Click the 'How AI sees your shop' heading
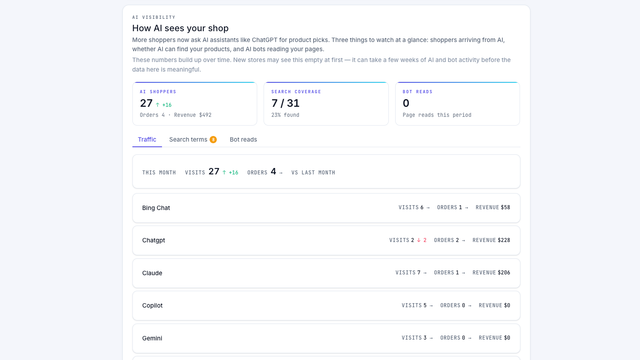The height and width of the screenshot is (360, 640). [x=180, y=28]
